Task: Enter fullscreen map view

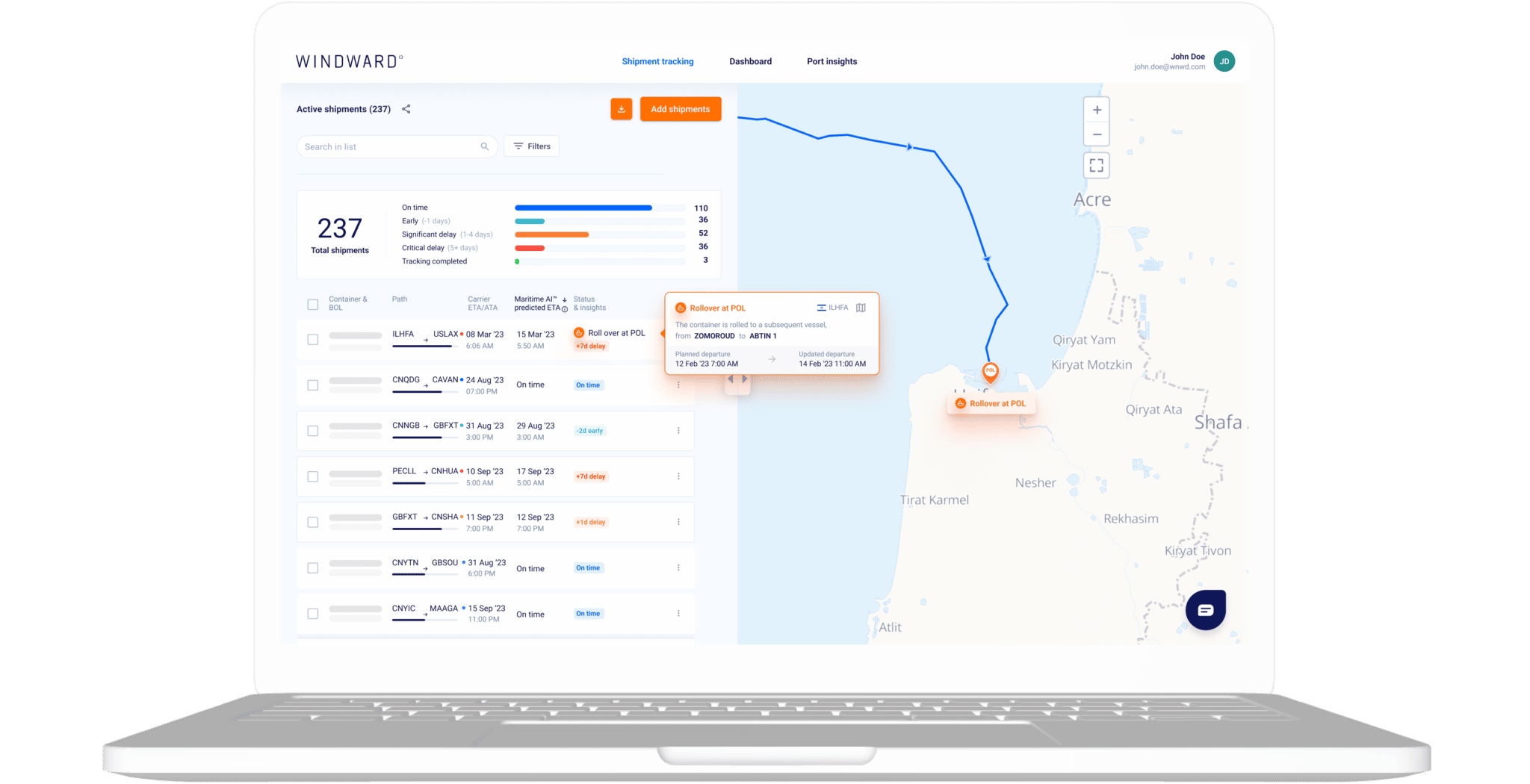Action: pos(1096,166)
